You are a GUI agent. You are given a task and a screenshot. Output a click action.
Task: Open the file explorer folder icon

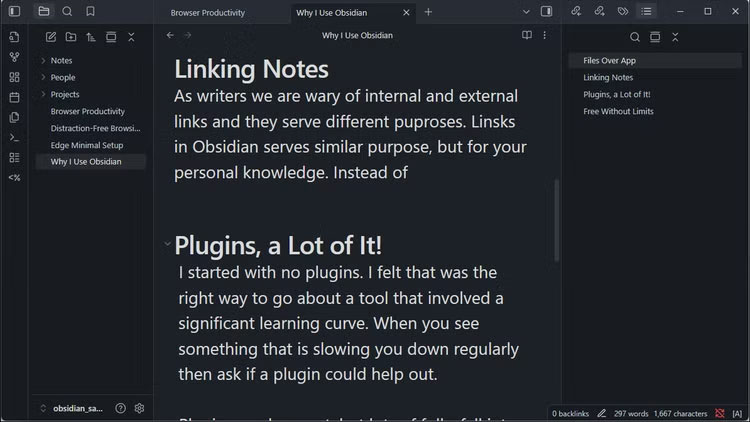tap(44, 11)
